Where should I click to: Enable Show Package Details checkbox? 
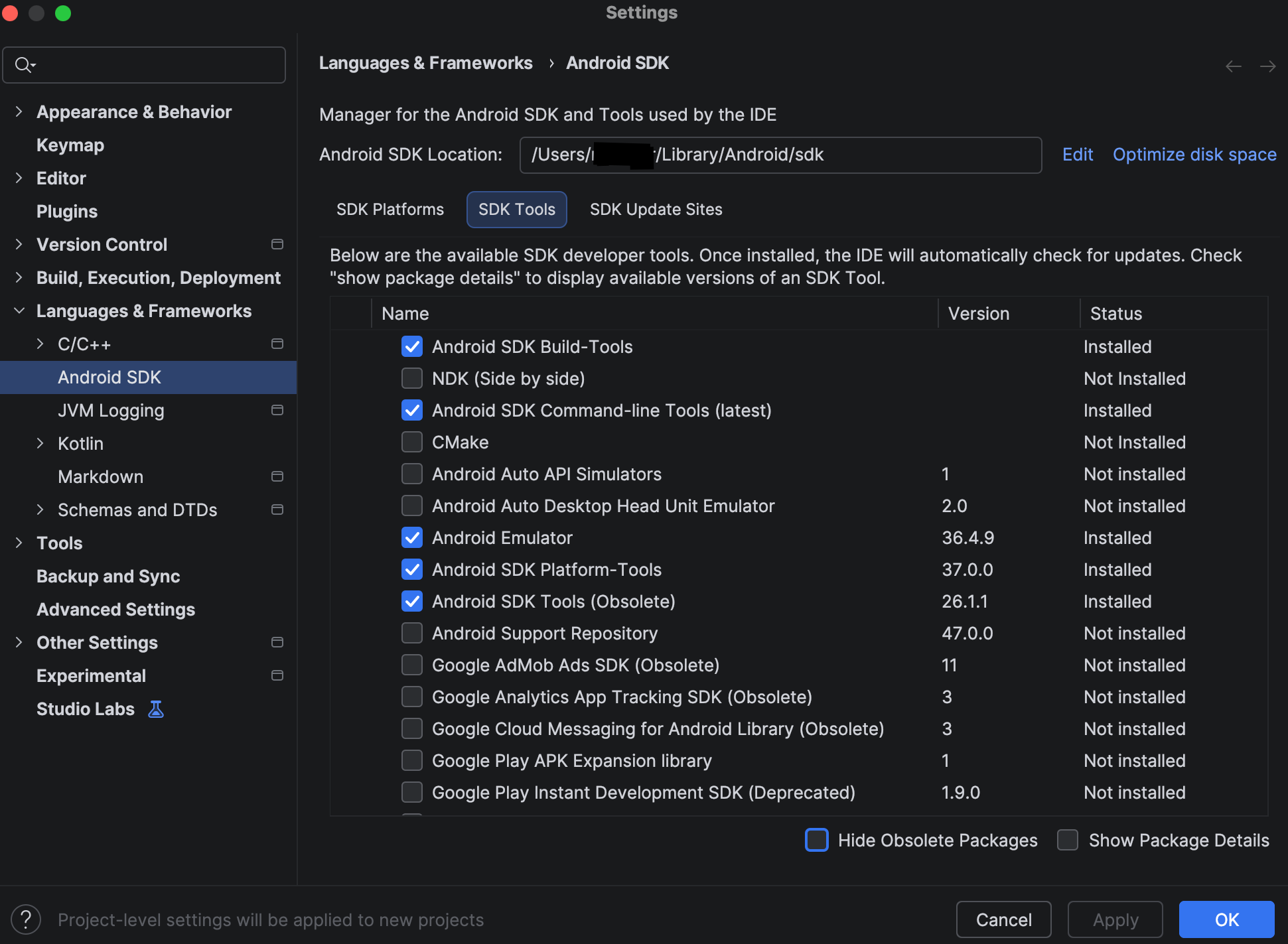1067,840
